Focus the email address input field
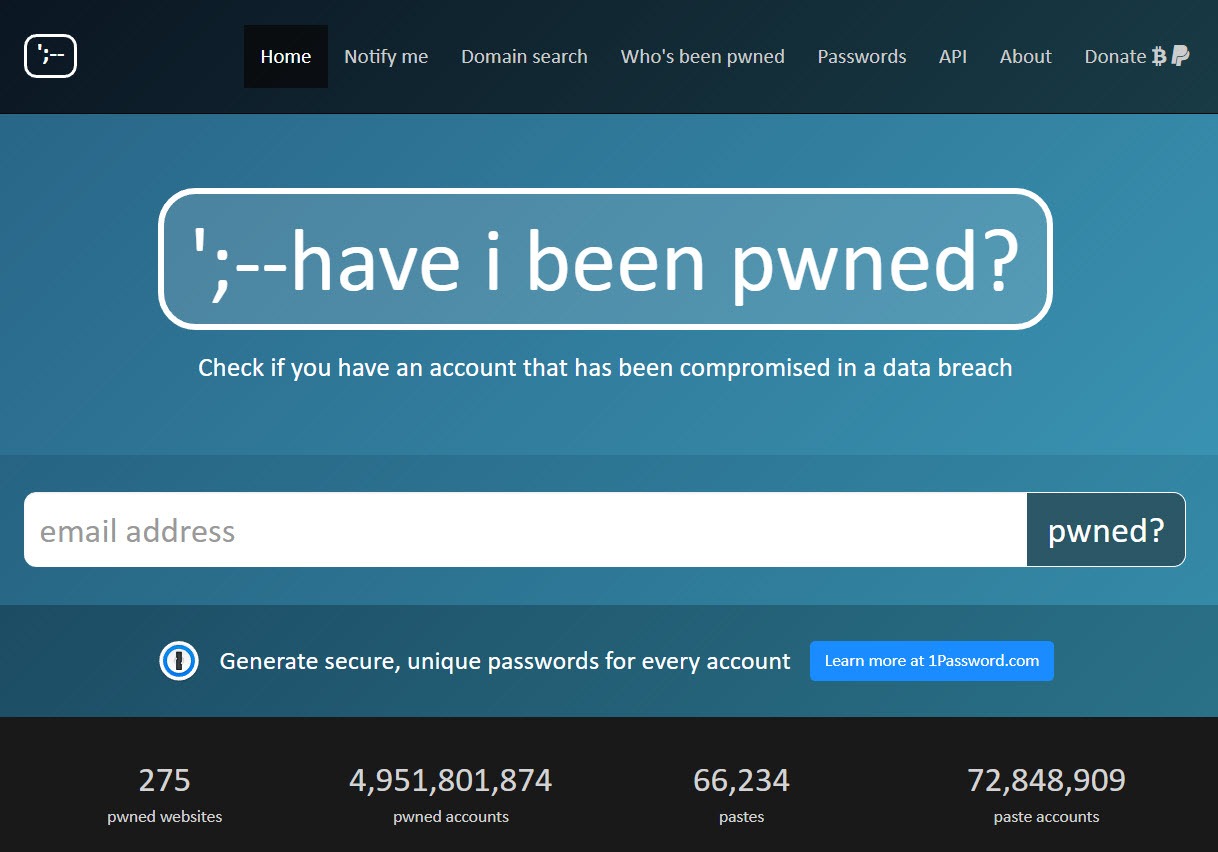Screen dimensions: 1218x852 (525, 530)
